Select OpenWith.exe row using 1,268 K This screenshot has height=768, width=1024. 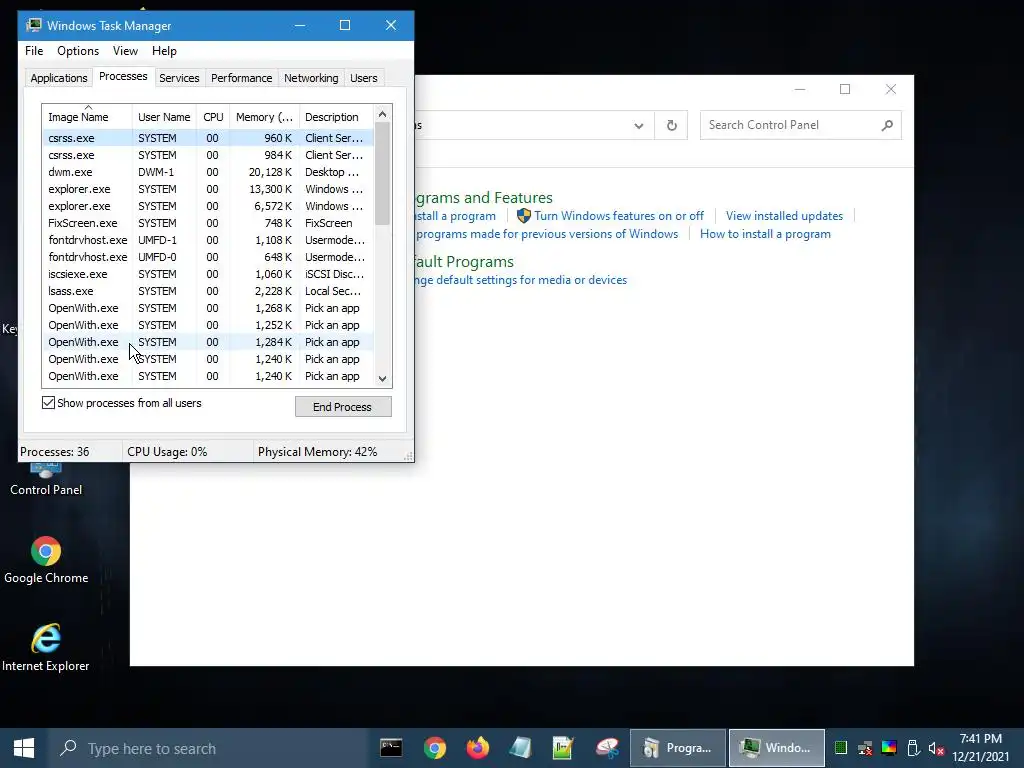tap(208, 308)
